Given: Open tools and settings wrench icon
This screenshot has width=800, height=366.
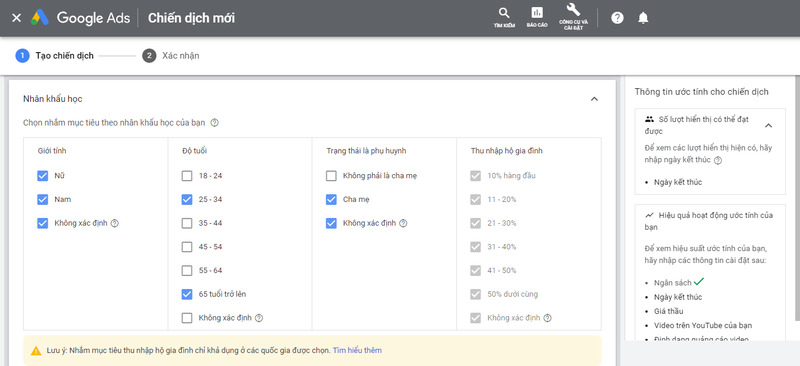Looking at the screenshot, I should (x=573, y=17).
